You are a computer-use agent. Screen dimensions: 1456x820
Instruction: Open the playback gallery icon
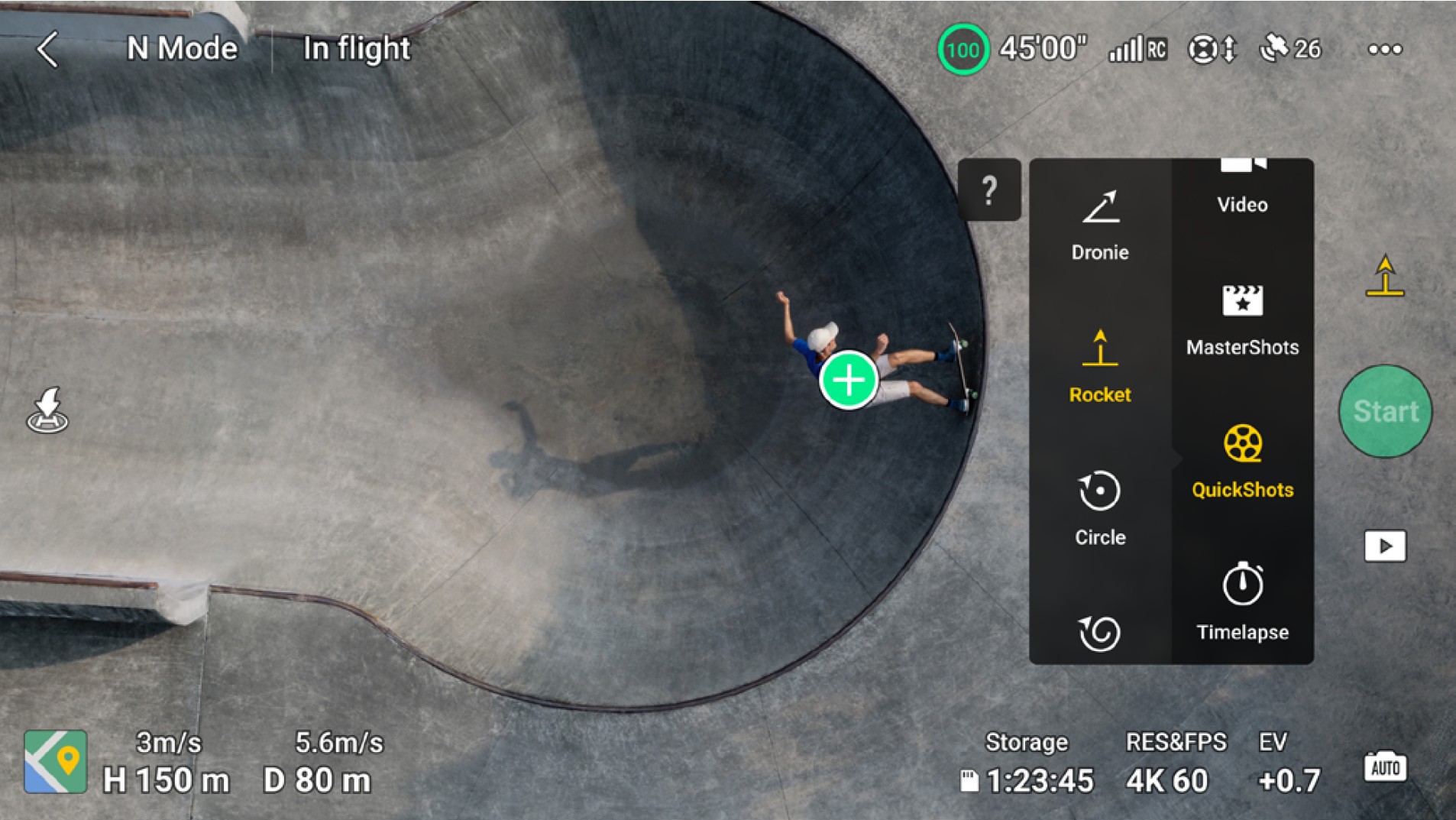coord(1385,546)
